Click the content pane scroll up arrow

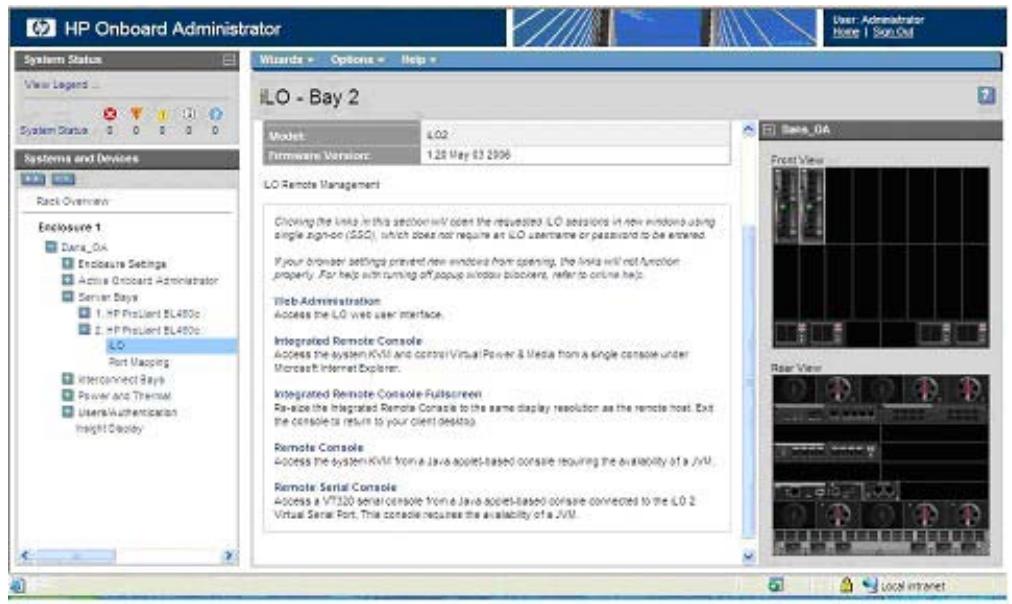tap(748, 130)
